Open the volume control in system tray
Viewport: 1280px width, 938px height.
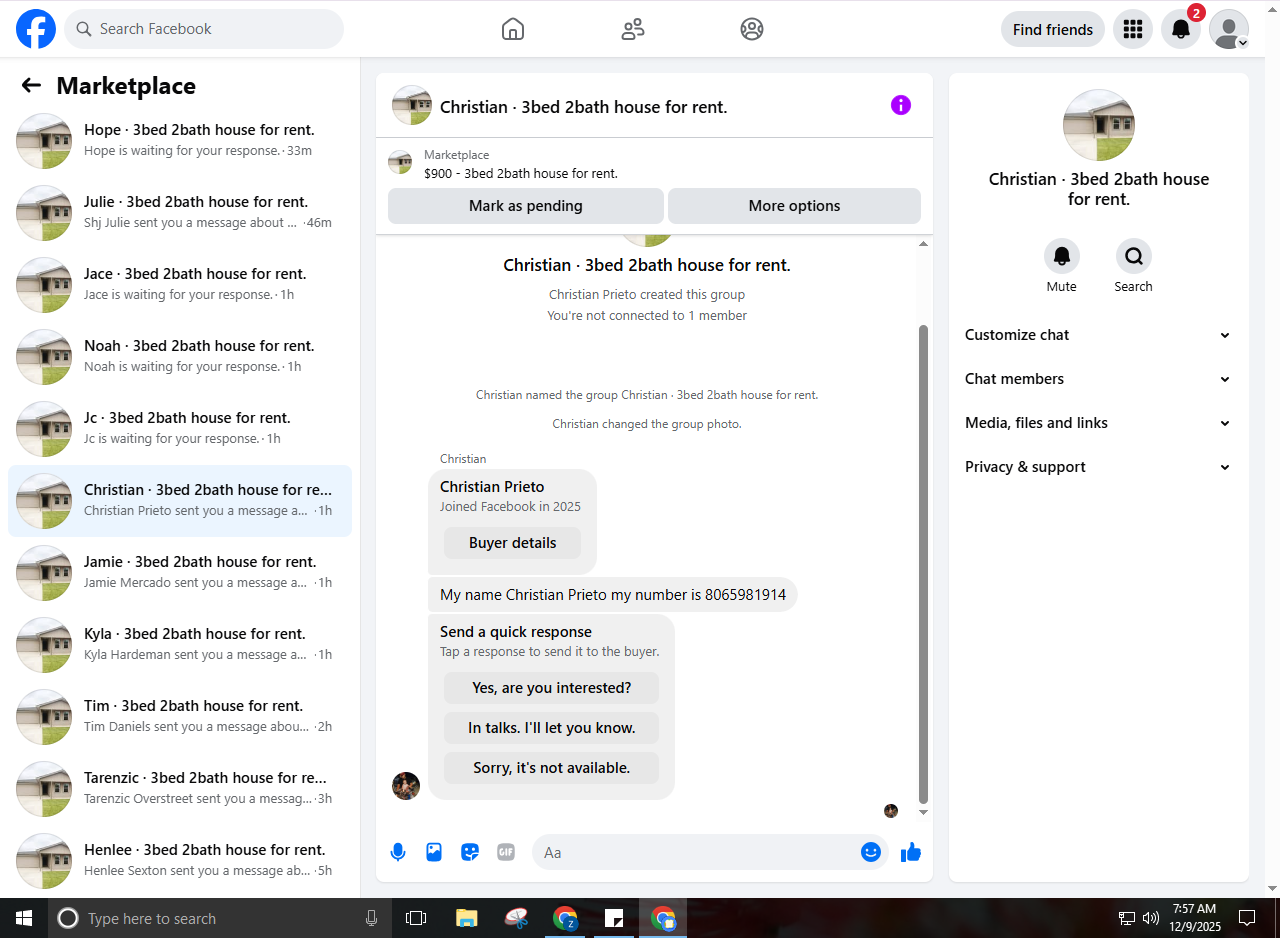tap(1151, 918)
